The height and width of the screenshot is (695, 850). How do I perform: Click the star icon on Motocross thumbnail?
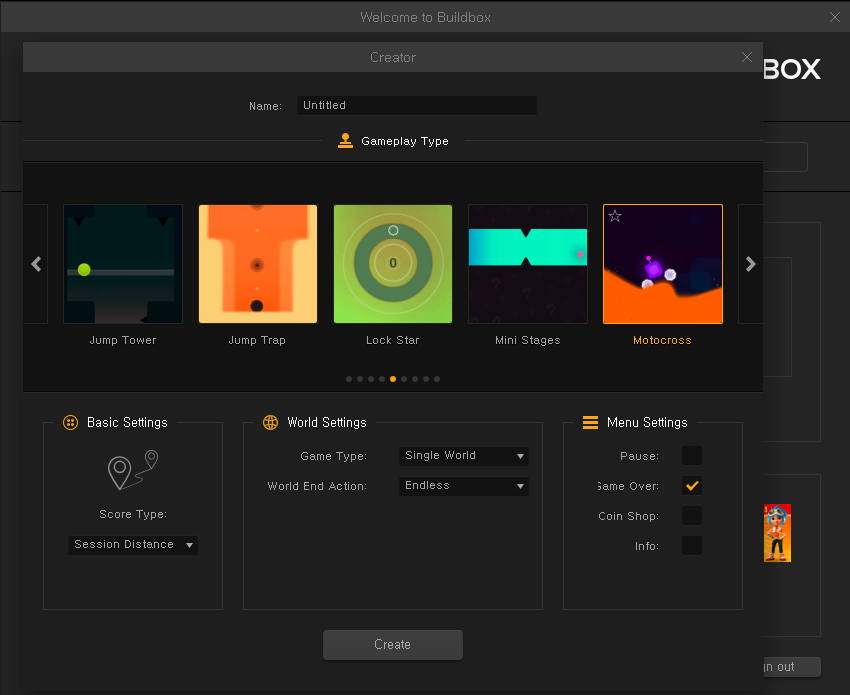615,216
